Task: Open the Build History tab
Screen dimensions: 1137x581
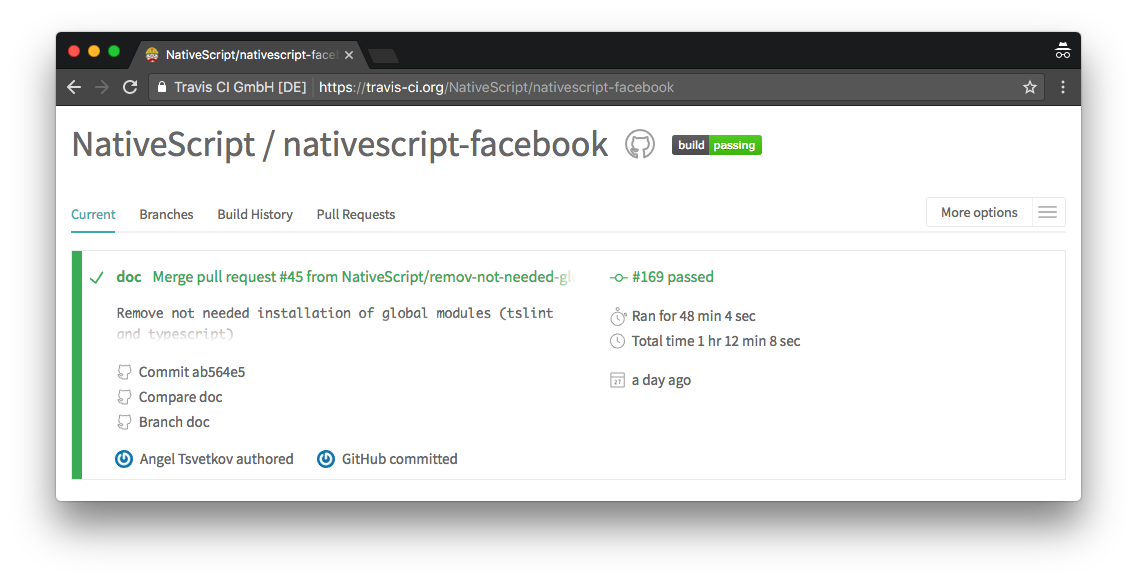Action: coord(255,214)
